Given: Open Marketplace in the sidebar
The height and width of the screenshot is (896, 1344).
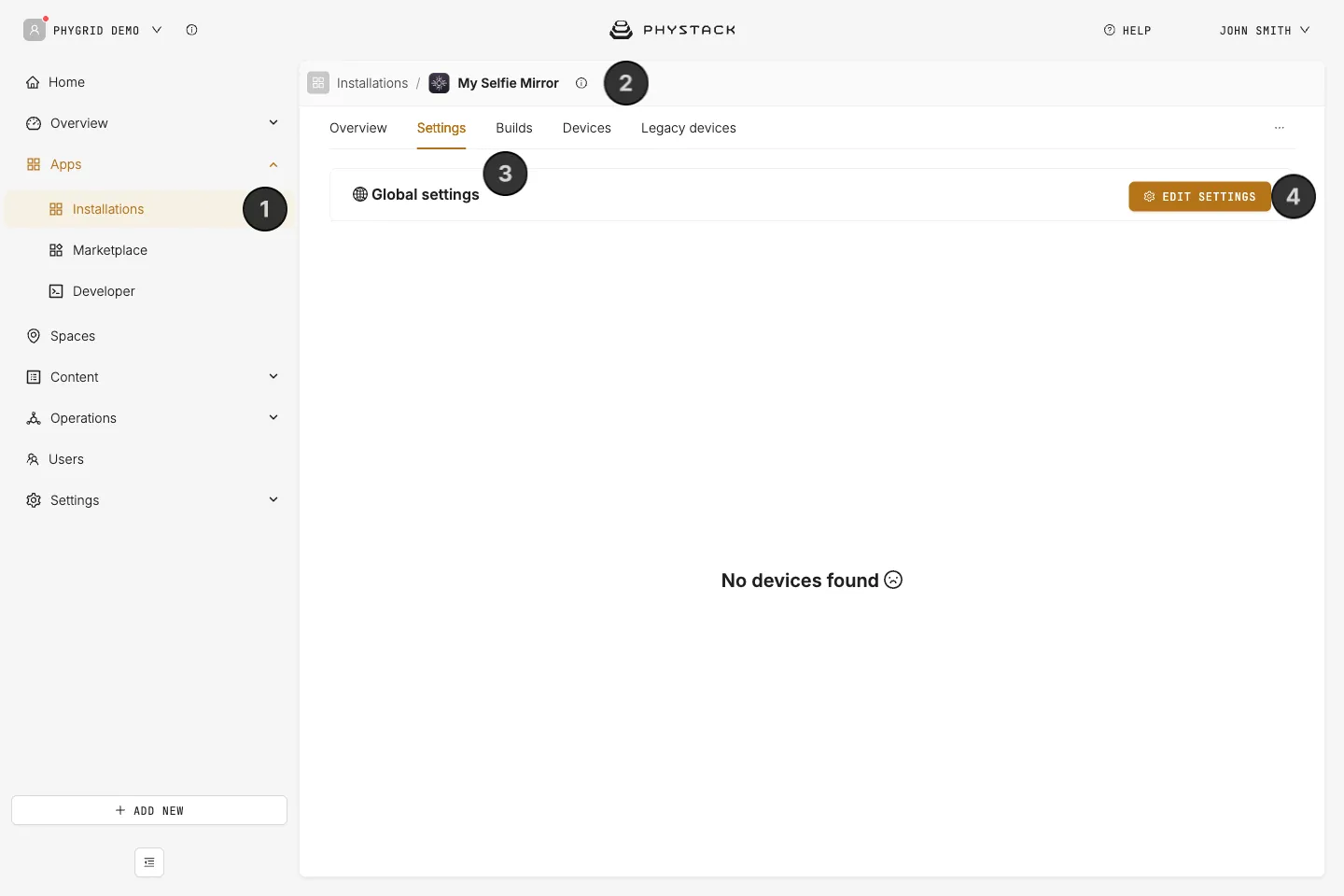Looking at the screenshot, I should coord(149,250).
